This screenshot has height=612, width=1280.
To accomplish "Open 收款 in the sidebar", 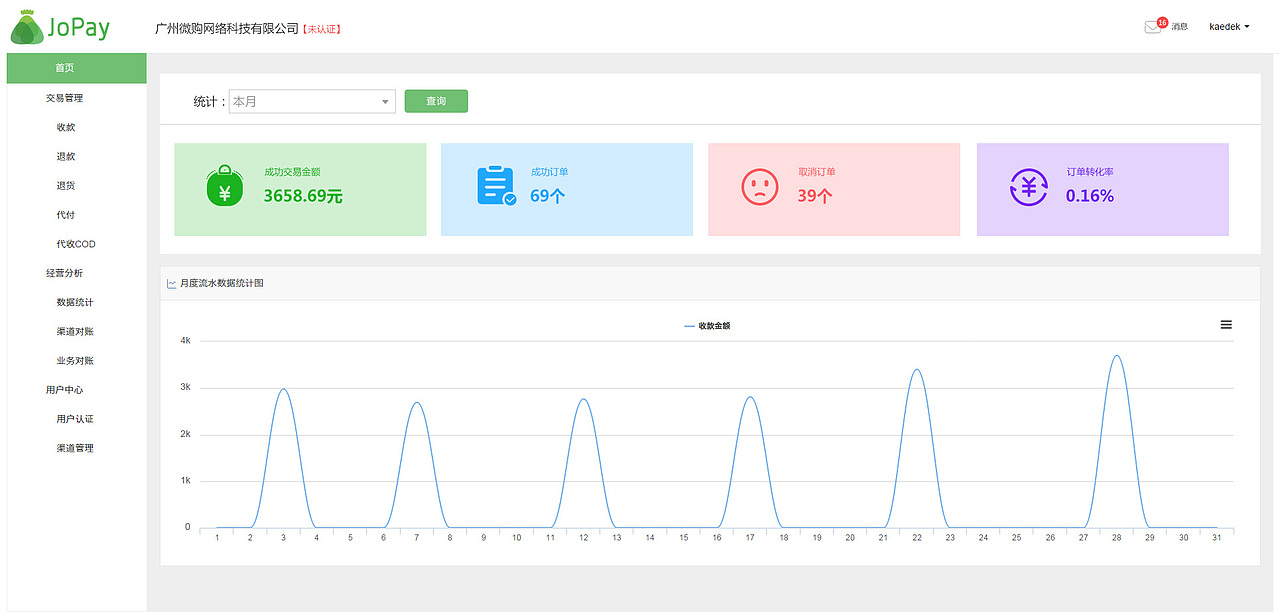I will tap(66, 127).
